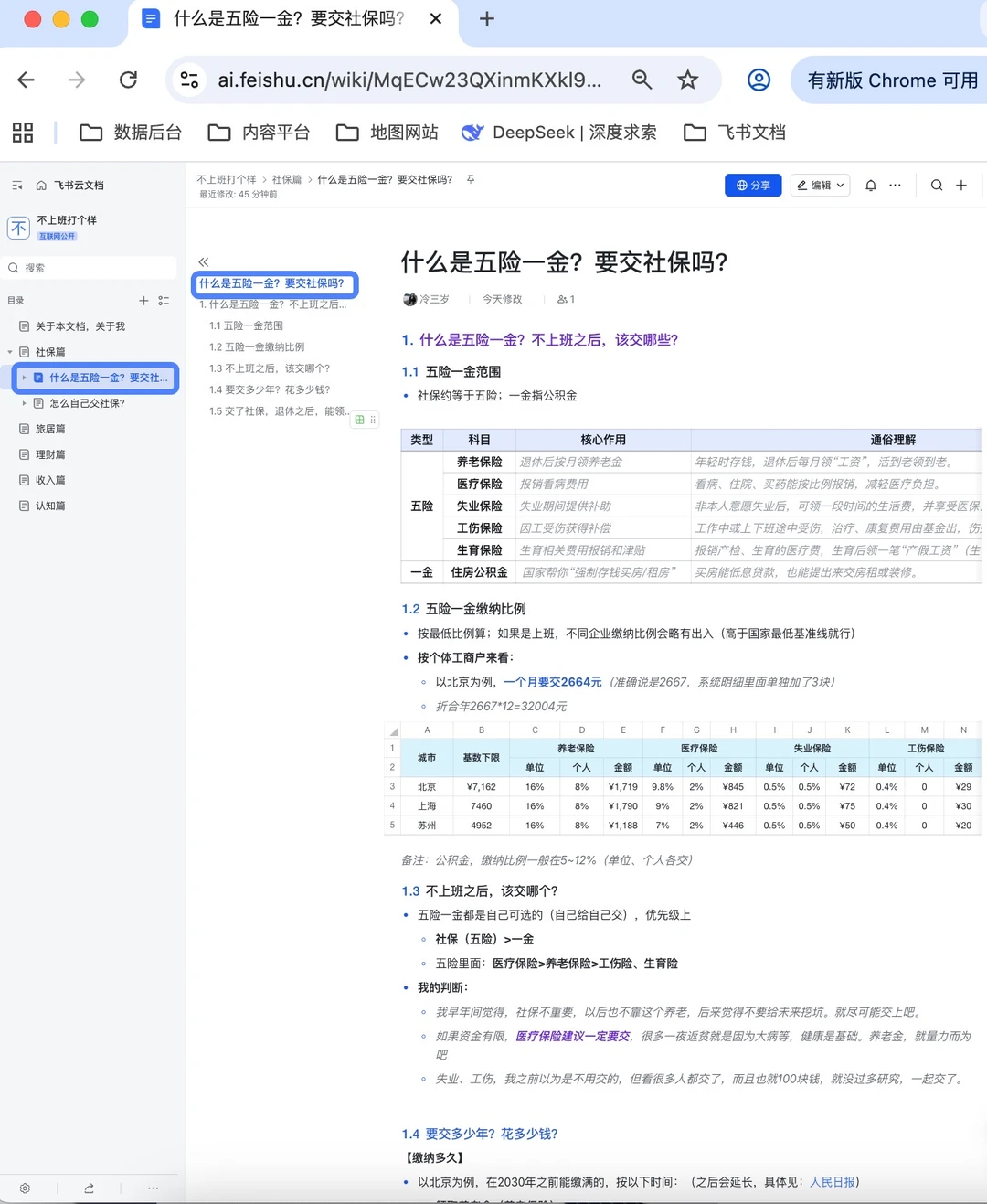The image size is (987, 1204).
Task: Reload the page in Chrome
Action: point(129,80)
